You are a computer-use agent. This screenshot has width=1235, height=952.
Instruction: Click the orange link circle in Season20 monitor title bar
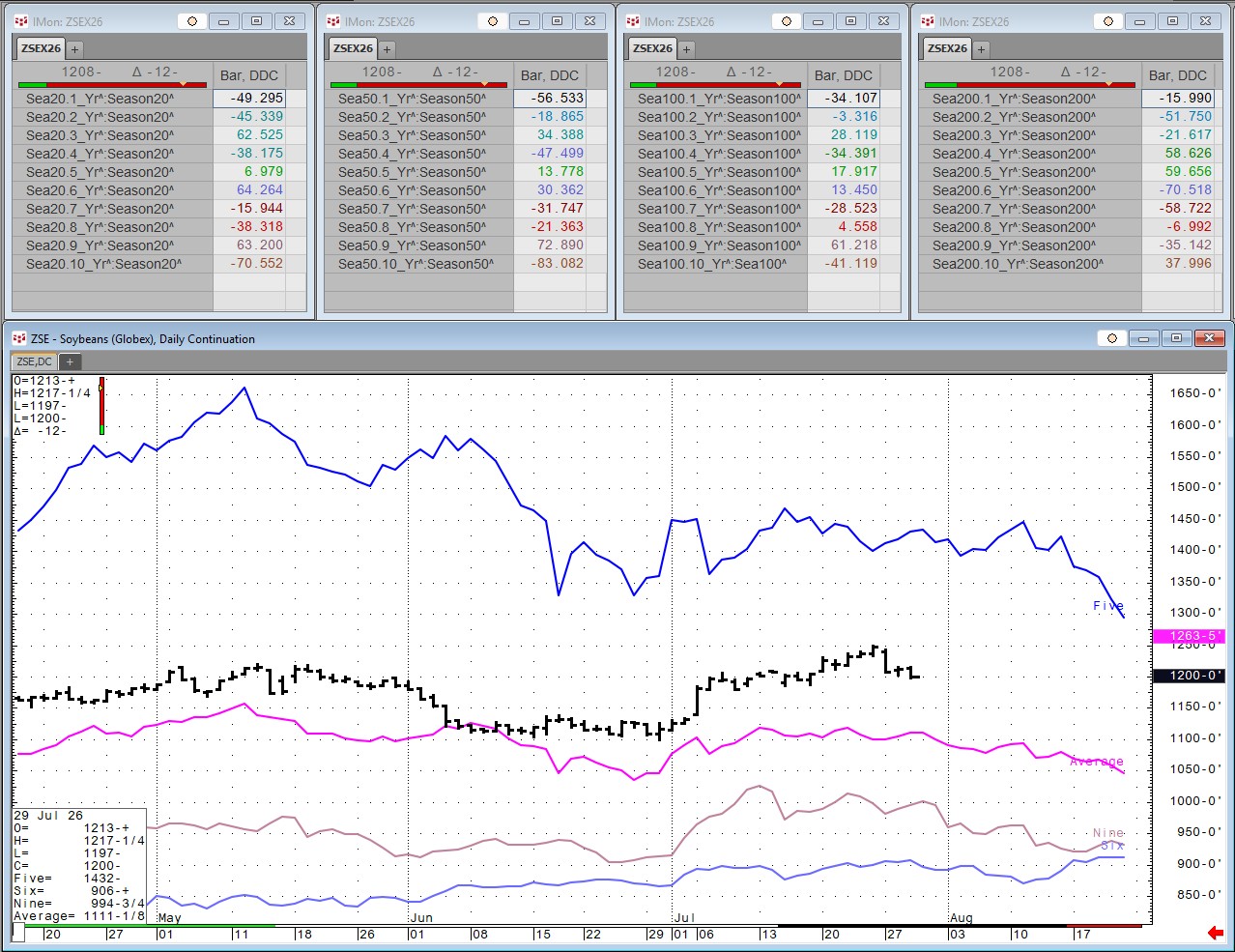(x=192, y=21)
